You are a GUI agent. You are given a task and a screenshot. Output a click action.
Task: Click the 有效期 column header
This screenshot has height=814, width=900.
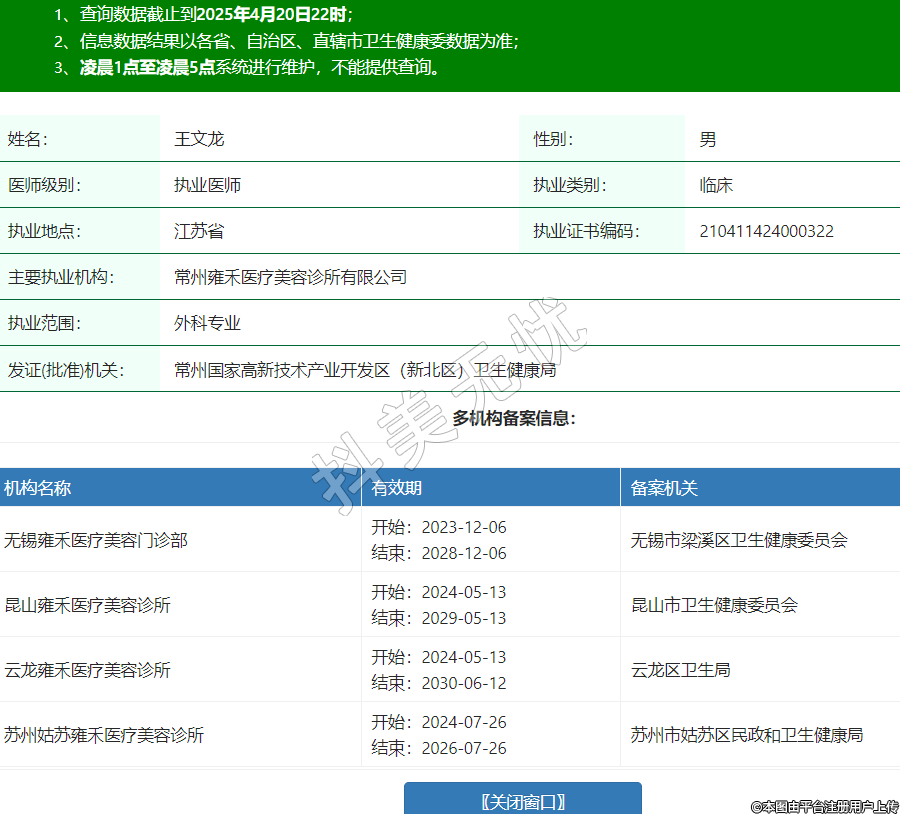pos(396,488)
